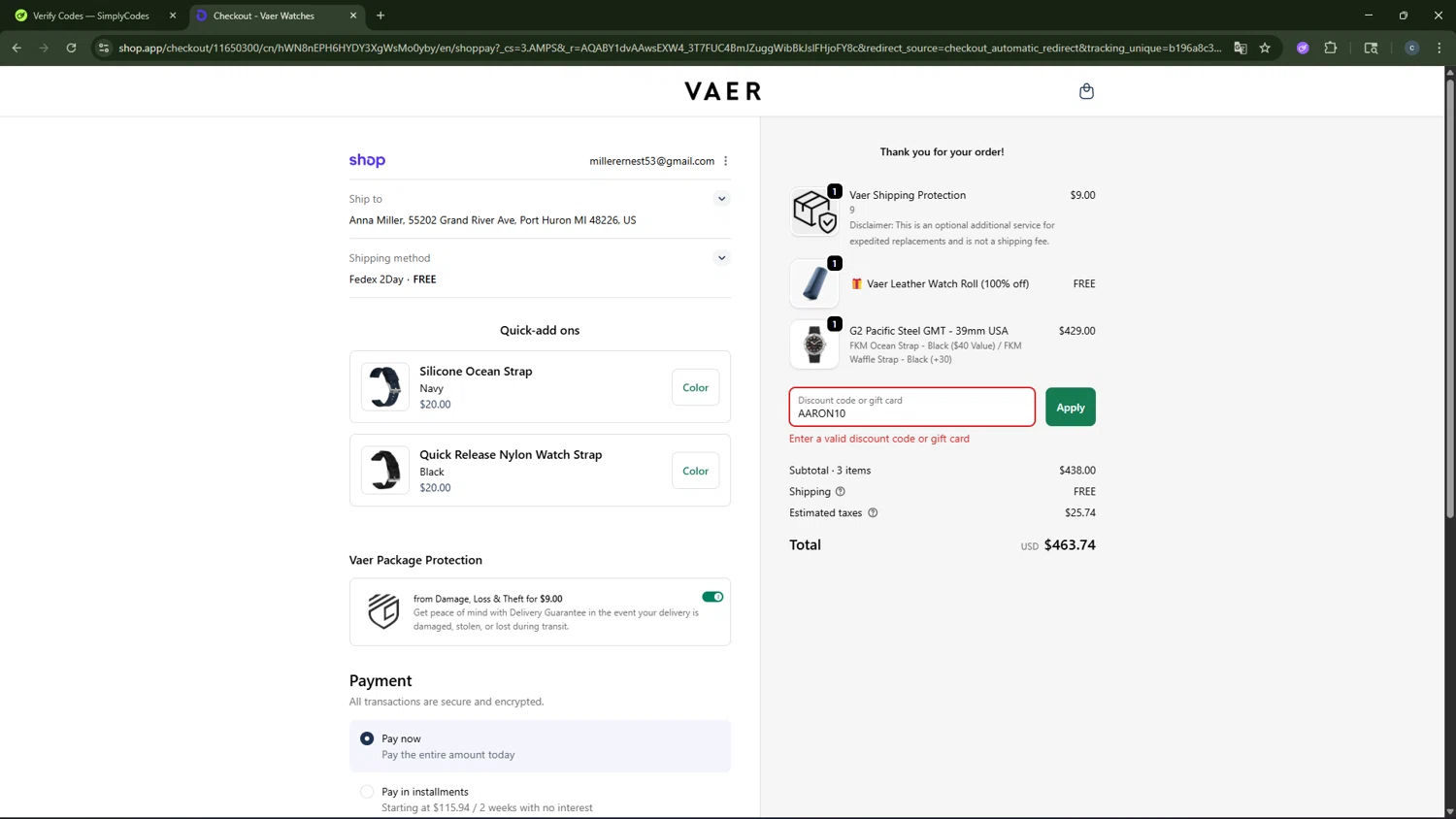Click the Quick-add ons heading
The height and width of the screenshot is (819, 1456).
pos(540,330)
